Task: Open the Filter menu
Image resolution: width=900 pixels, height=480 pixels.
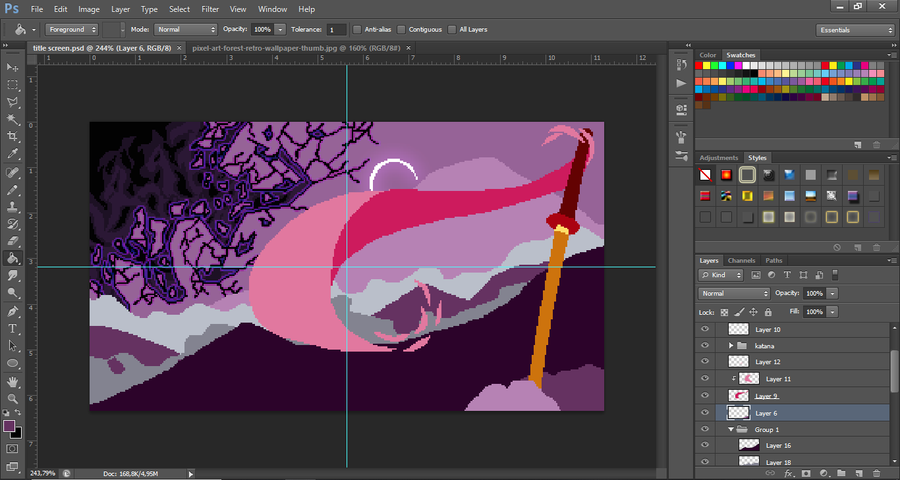Action: [x=210, y=9]
